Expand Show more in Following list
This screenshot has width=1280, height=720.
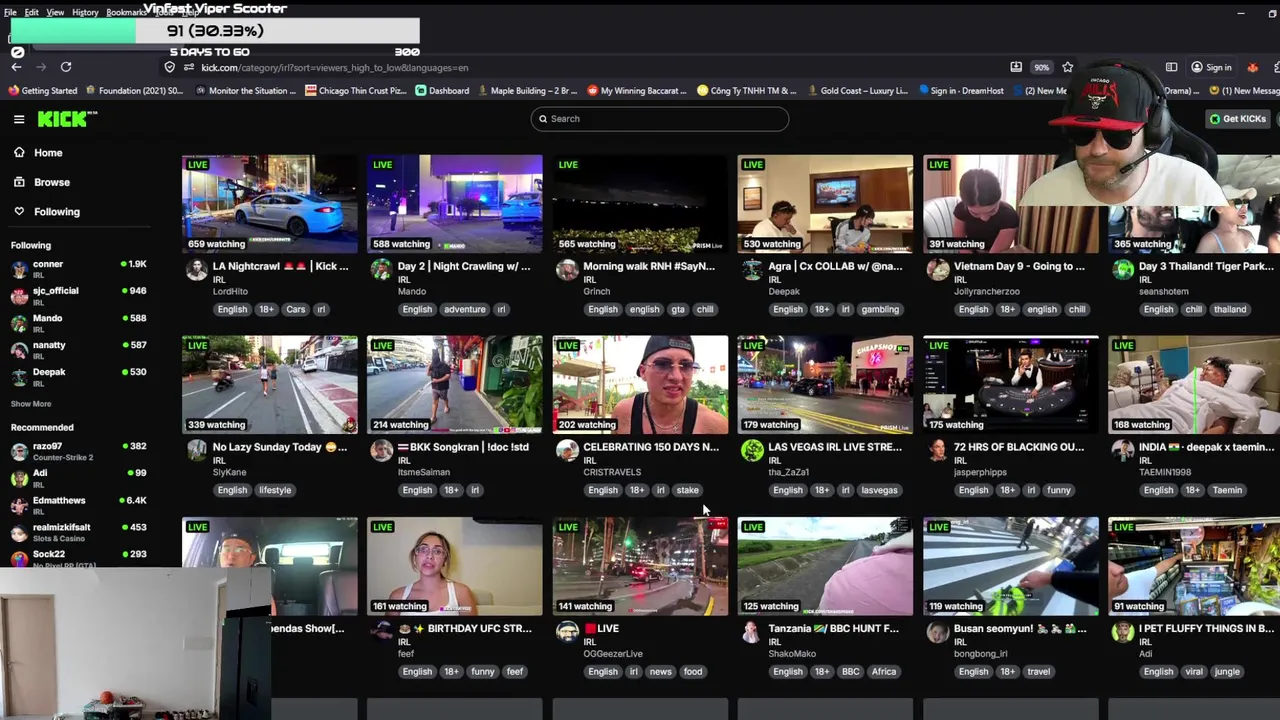tap(31, 404)
